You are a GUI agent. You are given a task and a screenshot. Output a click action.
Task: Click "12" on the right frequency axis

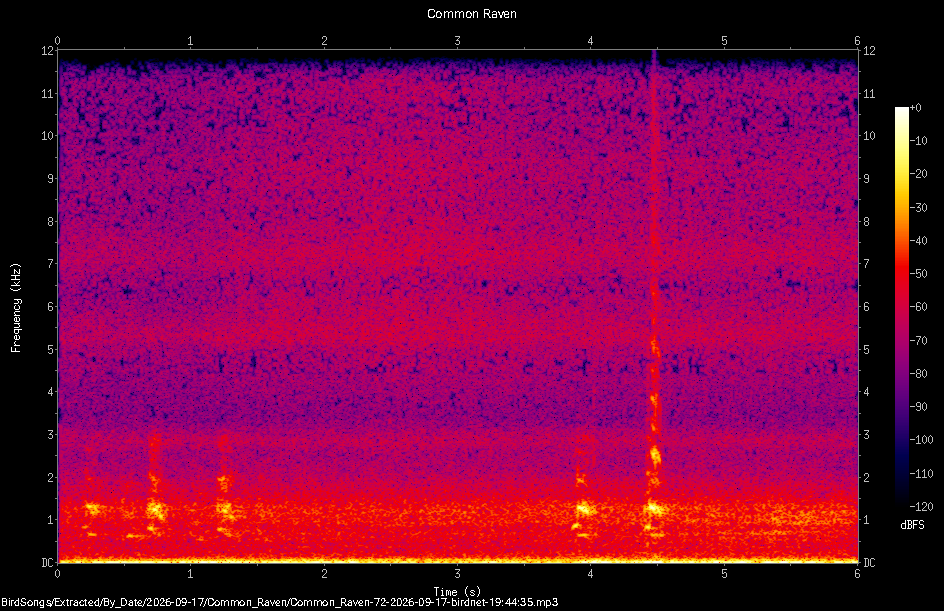tap(869, 51)
